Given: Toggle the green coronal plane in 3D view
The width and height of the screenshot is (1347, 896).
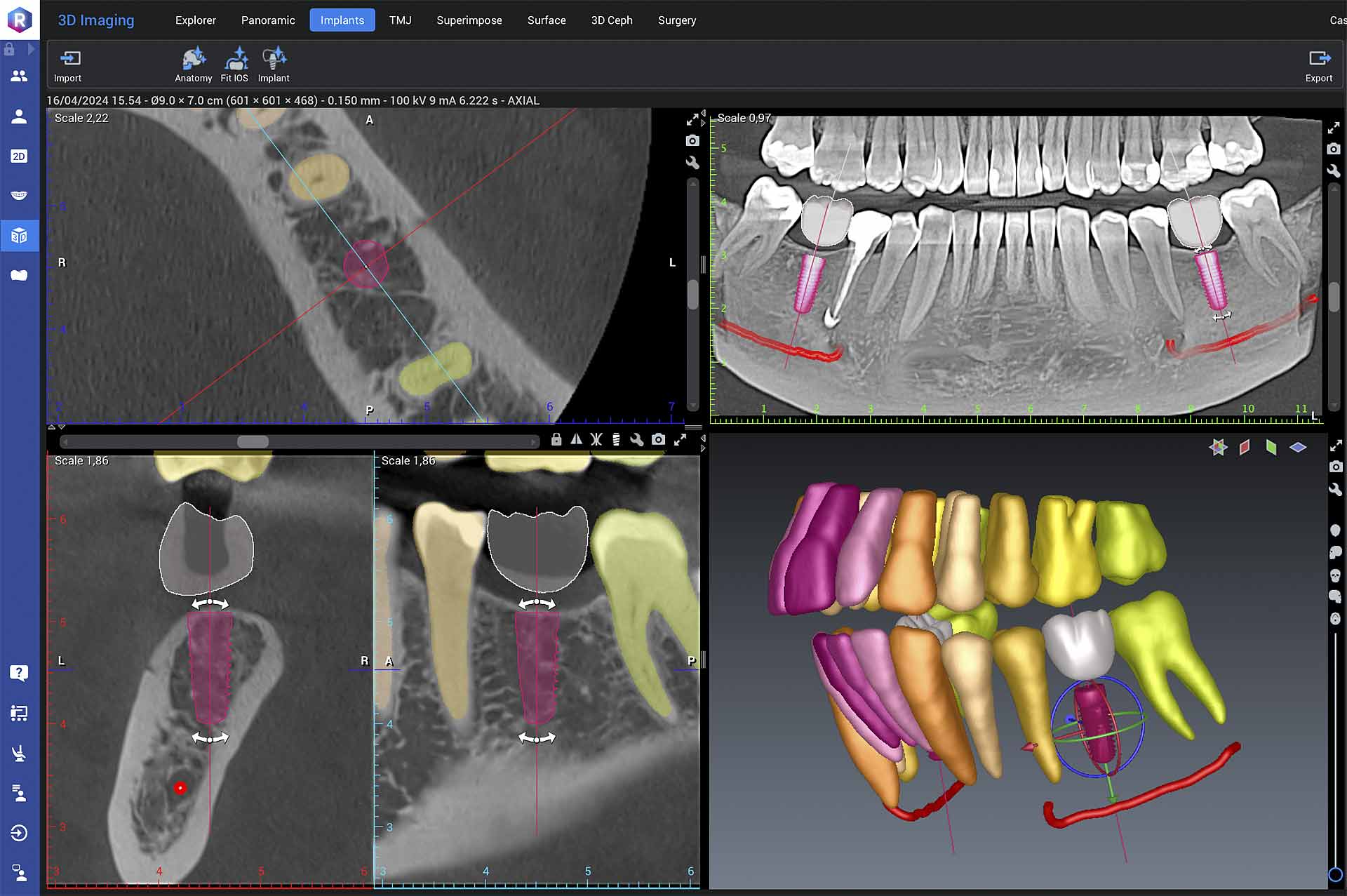Looking at the screenshot, I should click(1271, 447).
